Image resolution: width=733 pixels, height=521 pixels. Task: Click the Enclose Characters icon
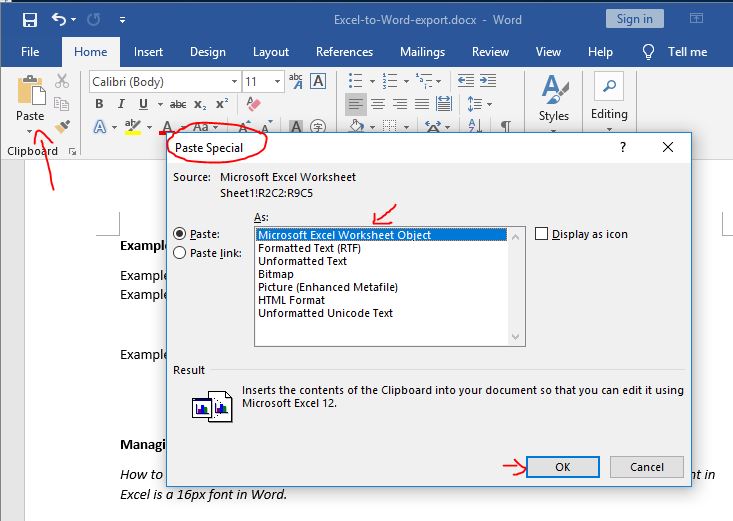click(318, 126)
